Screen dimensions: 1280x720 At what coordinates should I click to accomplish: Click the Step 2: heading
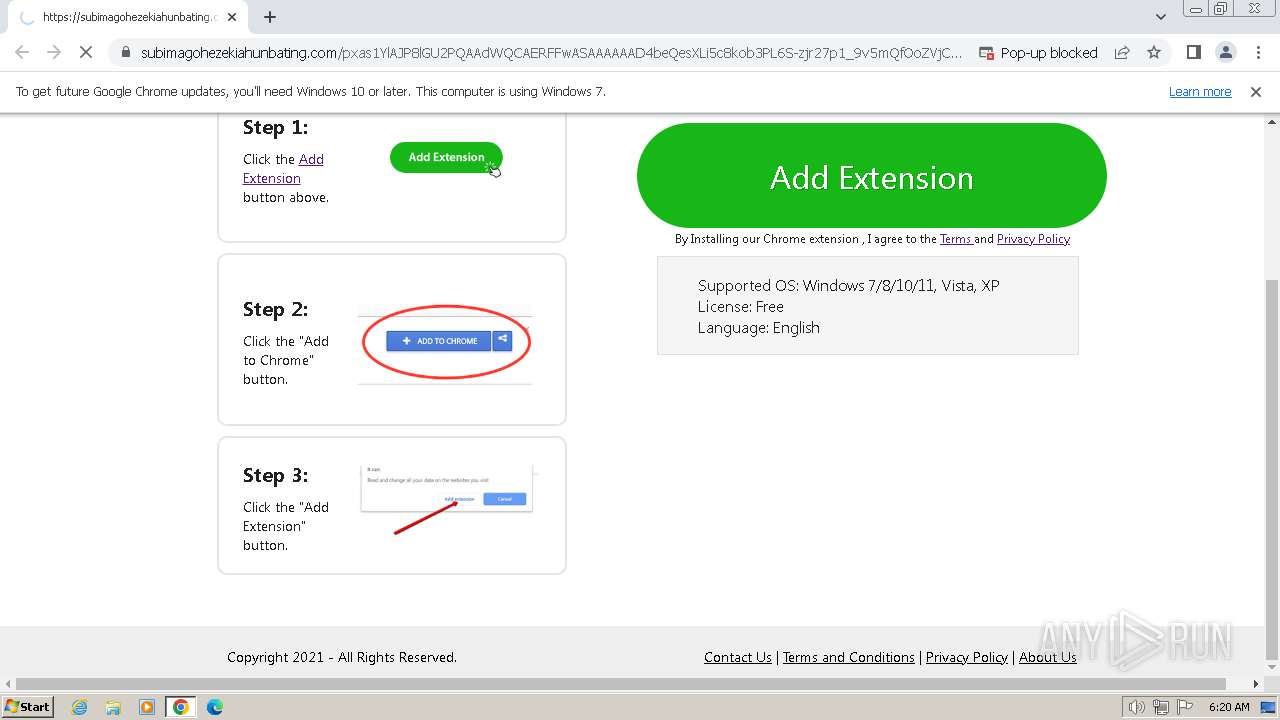275,309
